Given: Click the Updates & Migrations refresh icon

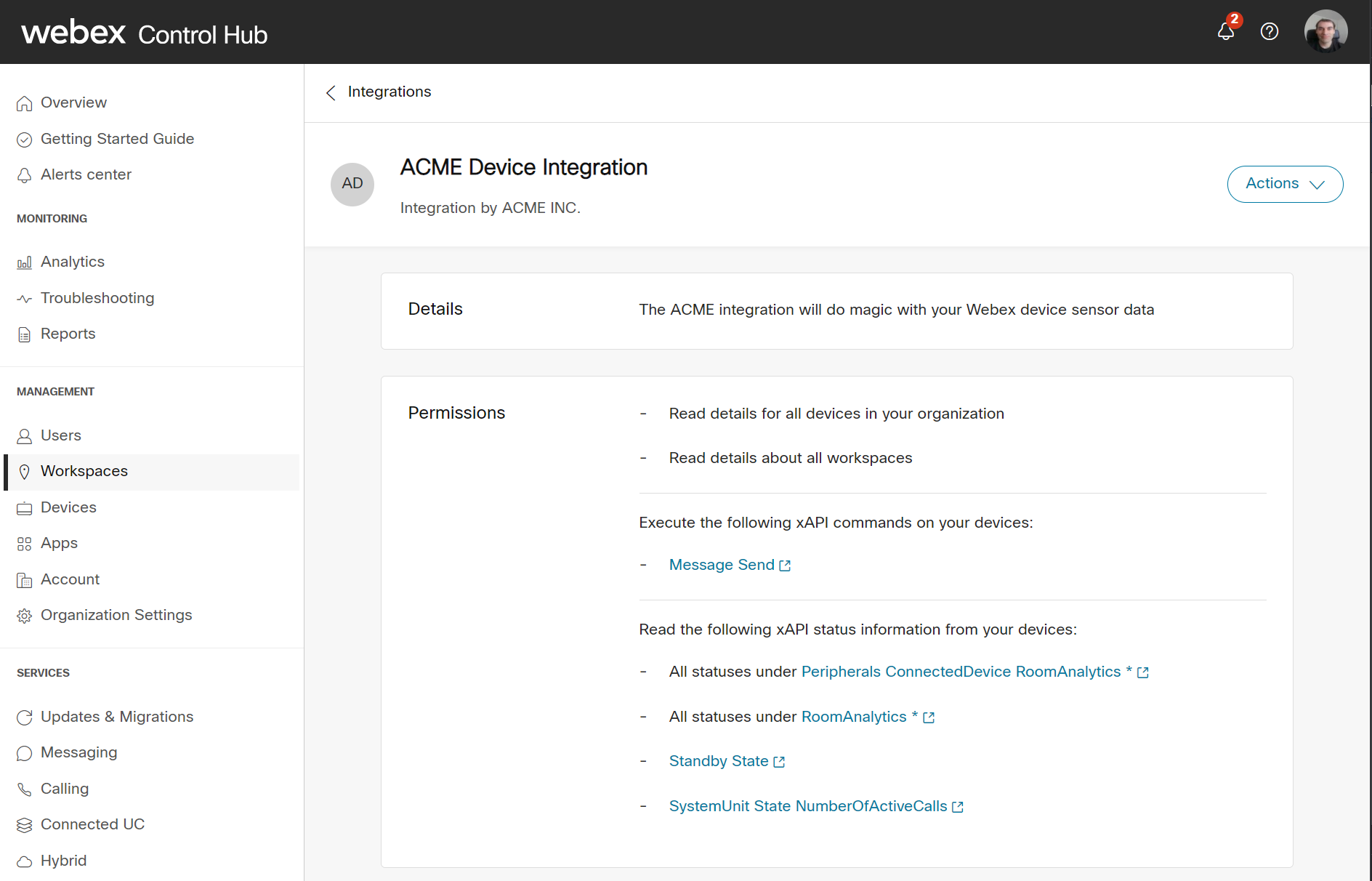Looking at the screenshot, I should [25, 717].
